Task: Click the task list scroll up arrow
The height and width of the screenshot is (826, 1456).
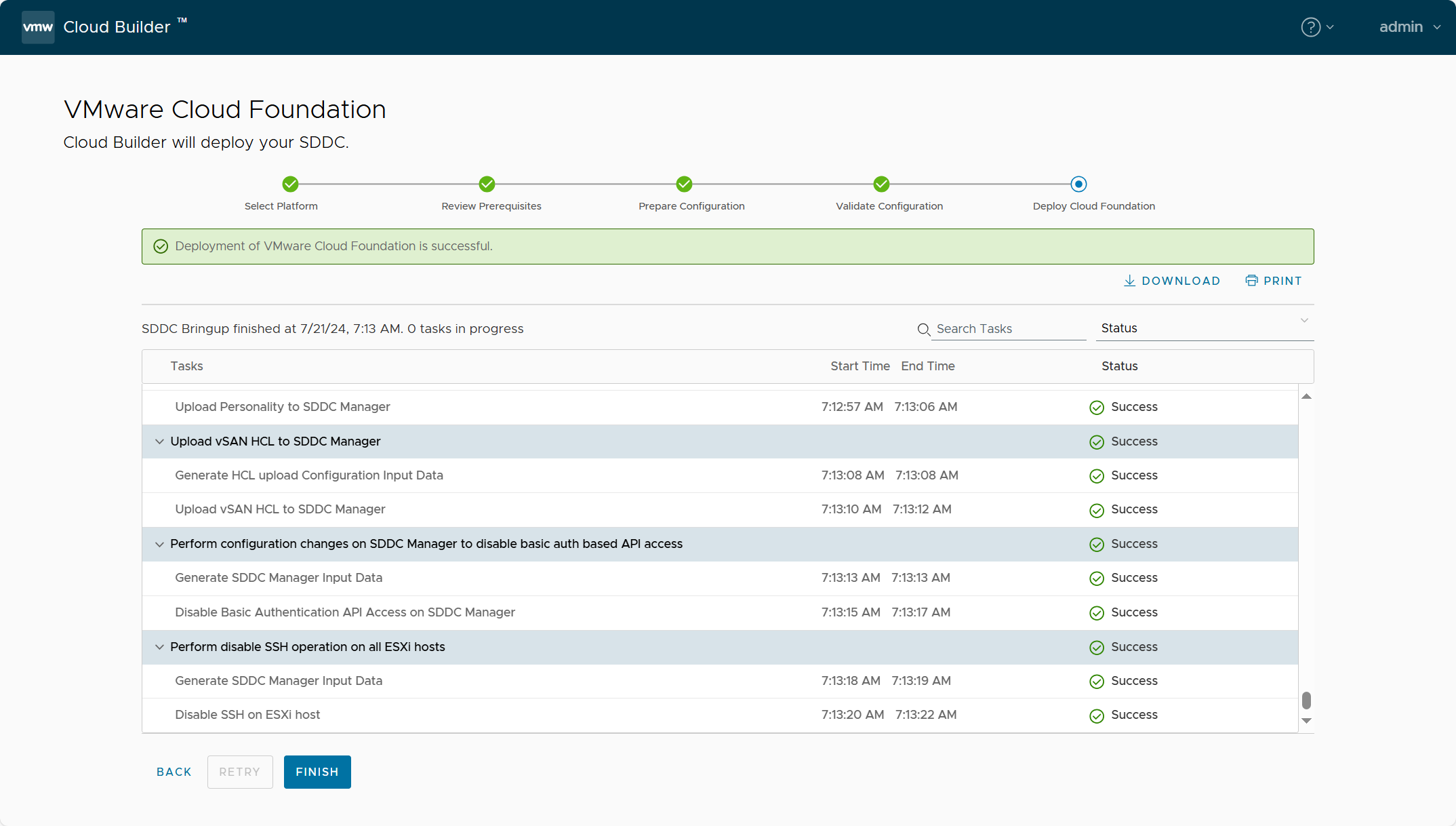Action: 1306,396
